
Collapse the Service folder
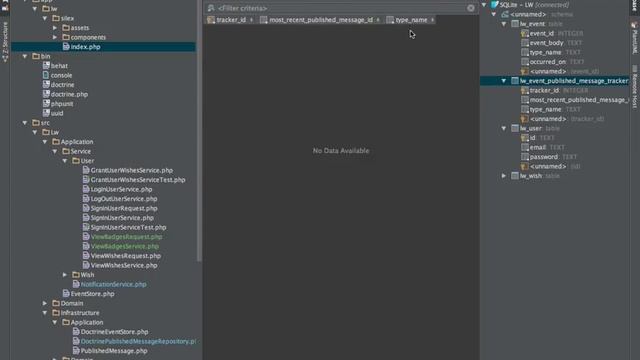(55, 151)
